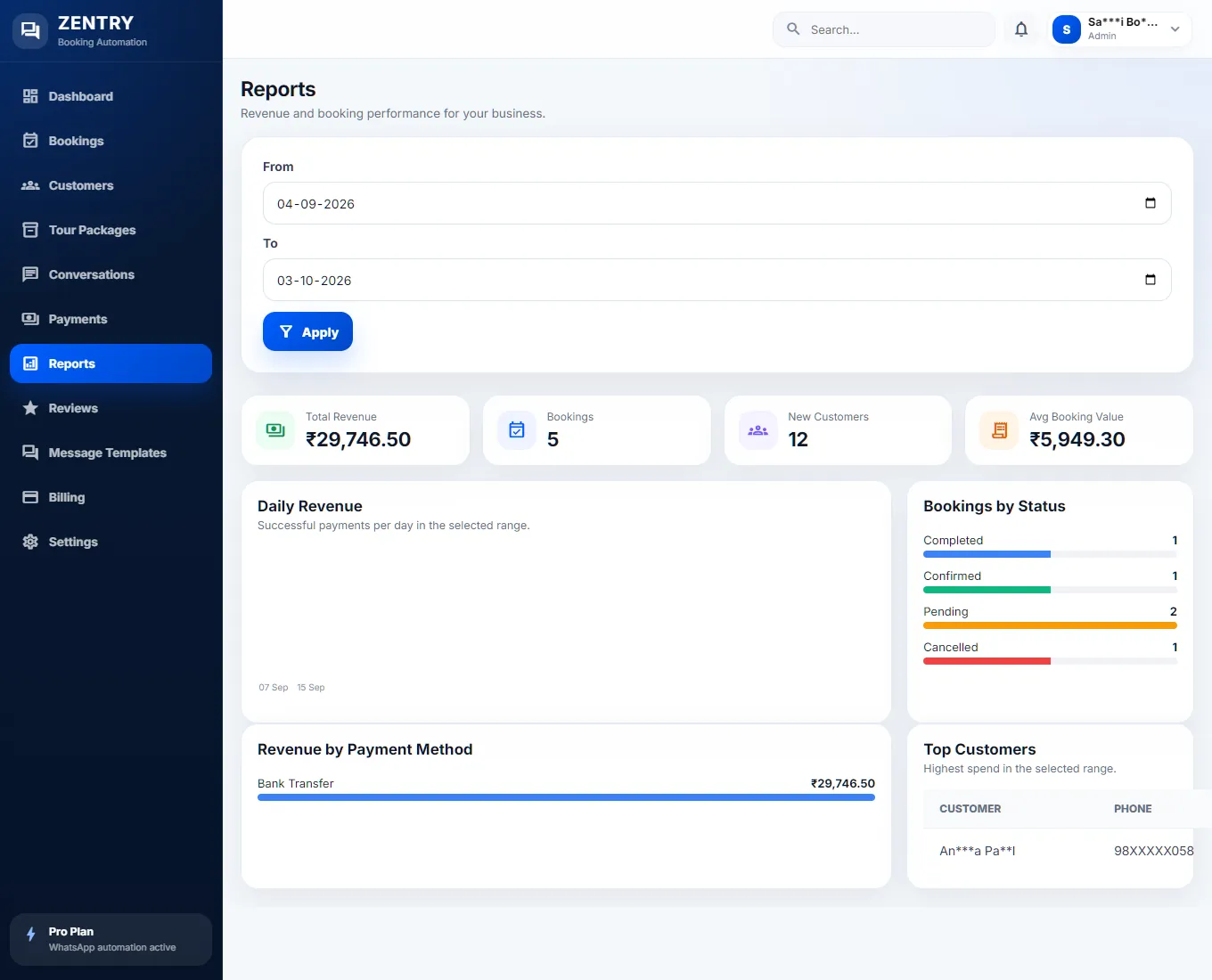Open notifications bell
This screenshot has height=980, width=1212.
click(x=1021, y=29)
